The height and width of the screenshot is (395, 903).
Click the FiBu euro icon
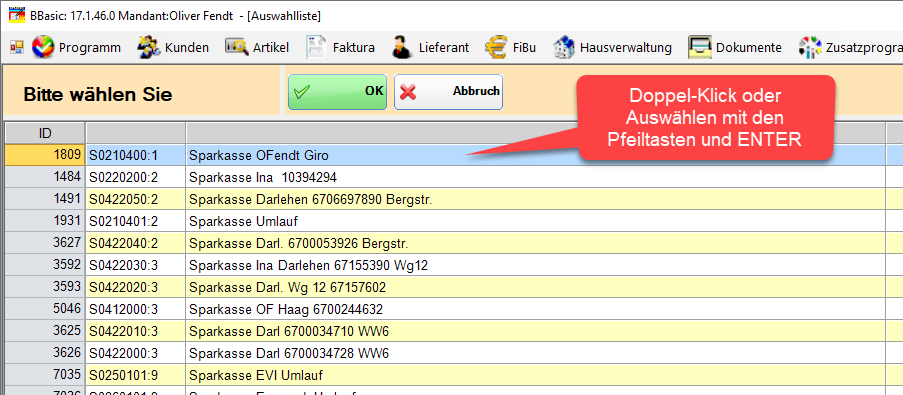pos(495,47)
